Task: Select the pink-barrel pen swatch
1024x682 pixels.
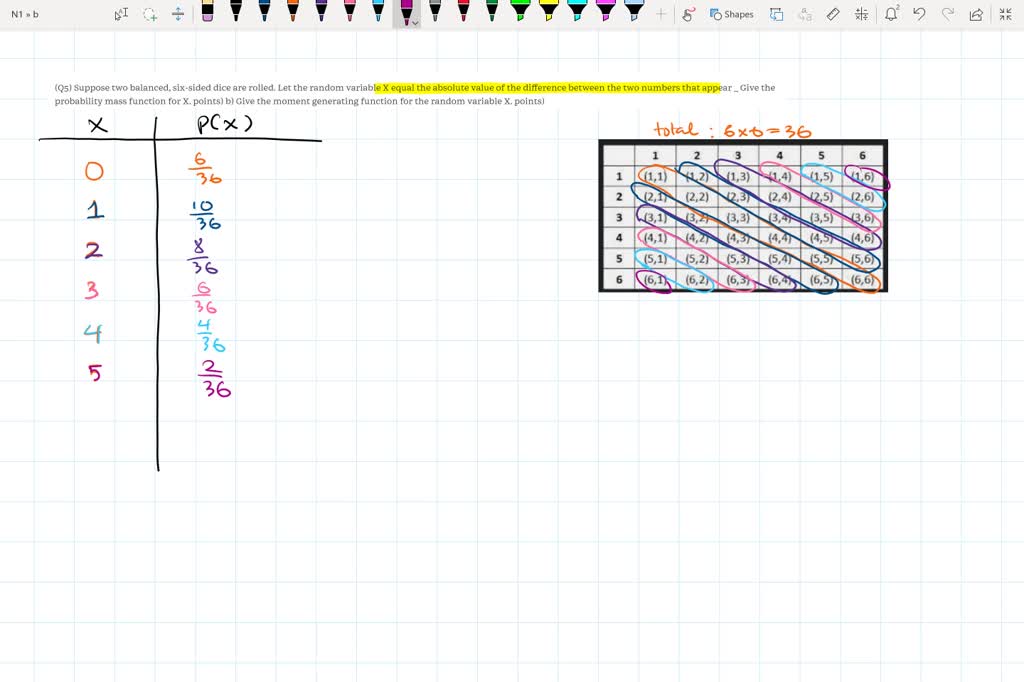Action: click(348, 14)
